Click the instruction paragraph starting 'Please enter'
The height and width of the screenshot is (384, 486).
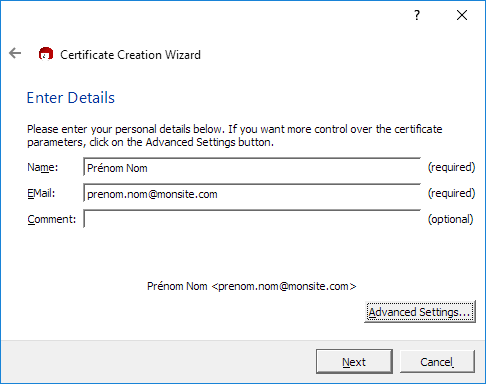pos(235,136)
